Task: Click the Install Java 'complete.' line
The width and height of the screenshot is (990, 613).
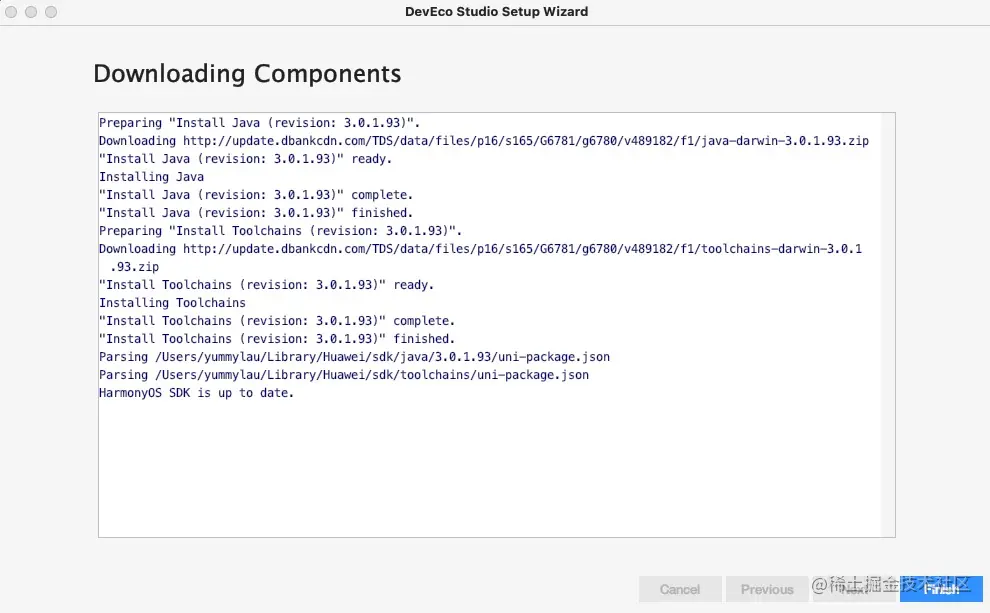Action: [256, 195]
